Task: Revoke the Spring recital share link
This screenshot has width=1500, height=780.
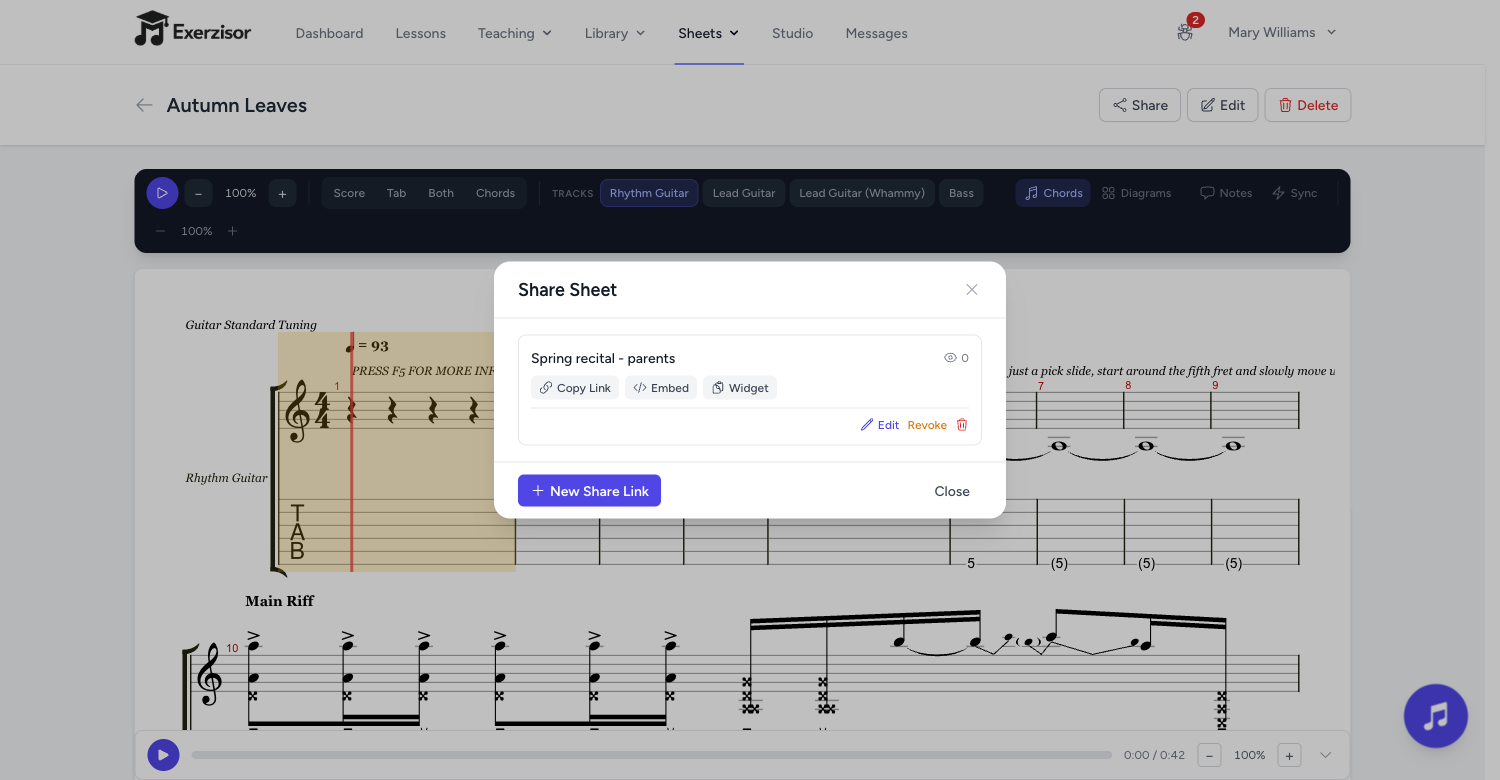Action: (927, 425)
